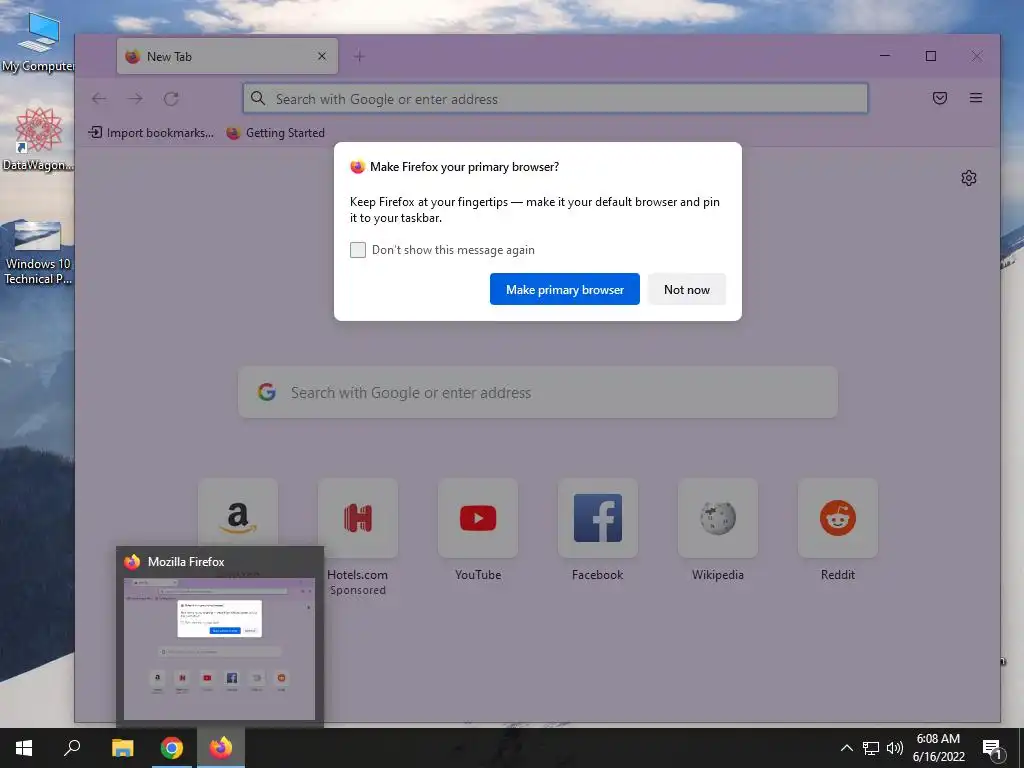Open the notifications action center icon
1024x768 pixels.
point(993,748)
